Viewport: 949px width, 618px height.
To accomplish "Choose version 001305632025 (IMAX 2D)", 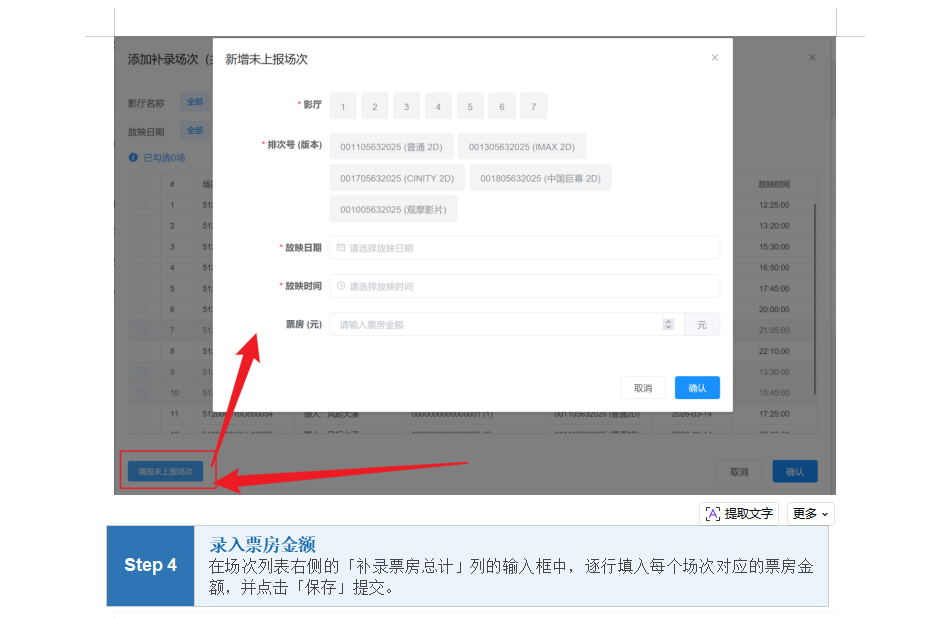I will (x=521, y=147).
